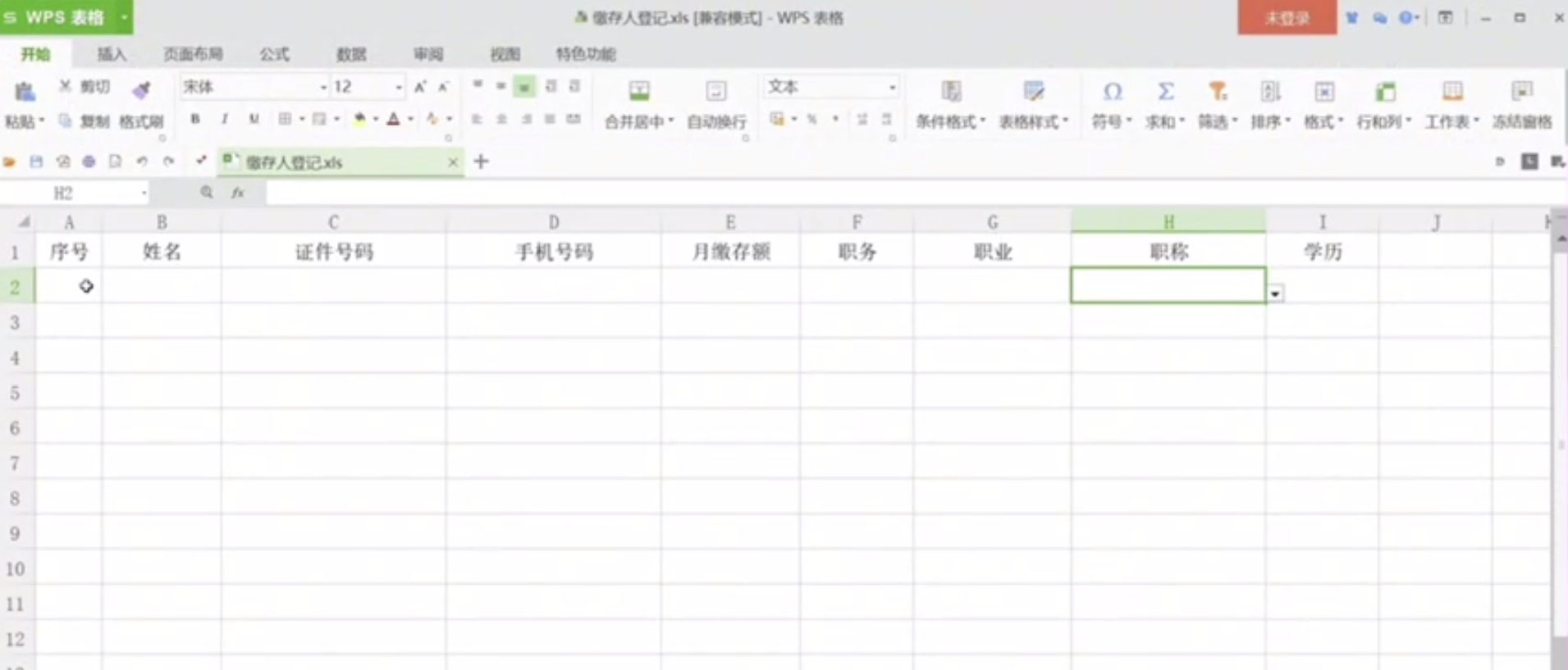Viewport: 1568px width, 670px height.
Task: Click the magnifier icon beside formula bar
Action: [207, 193]
